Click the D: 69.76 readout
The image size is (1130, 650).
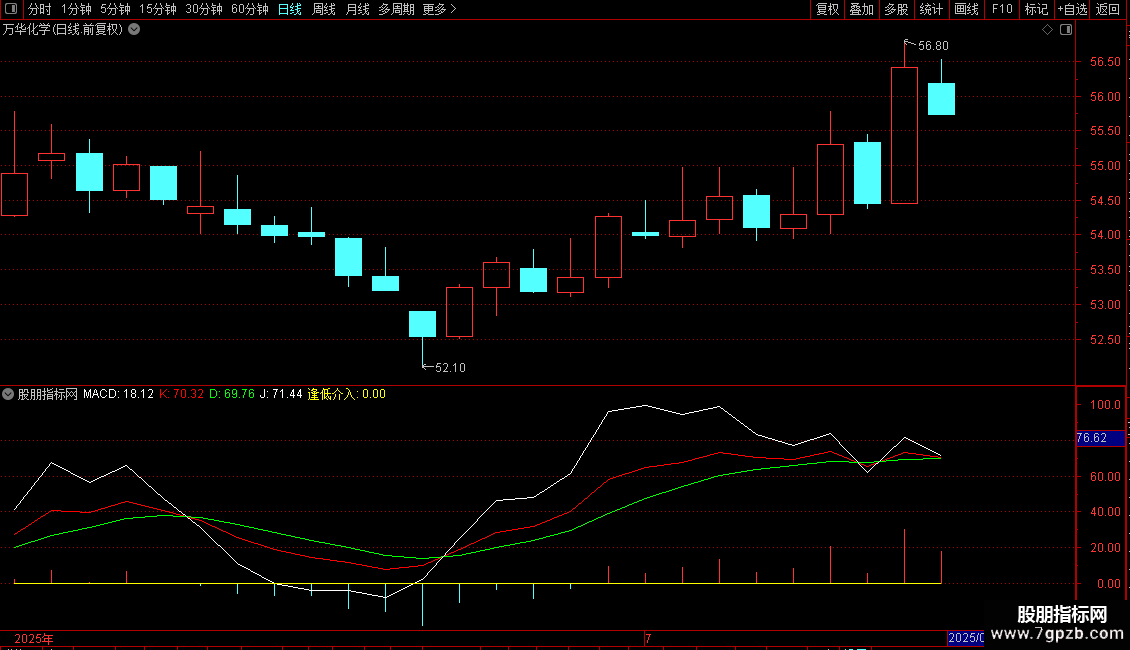click(x=232, y=394)
